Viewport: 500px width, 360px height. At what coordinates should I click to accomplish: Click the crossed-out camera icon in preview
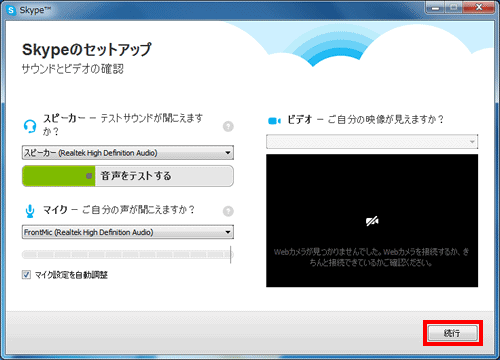[x=372, y=221]
